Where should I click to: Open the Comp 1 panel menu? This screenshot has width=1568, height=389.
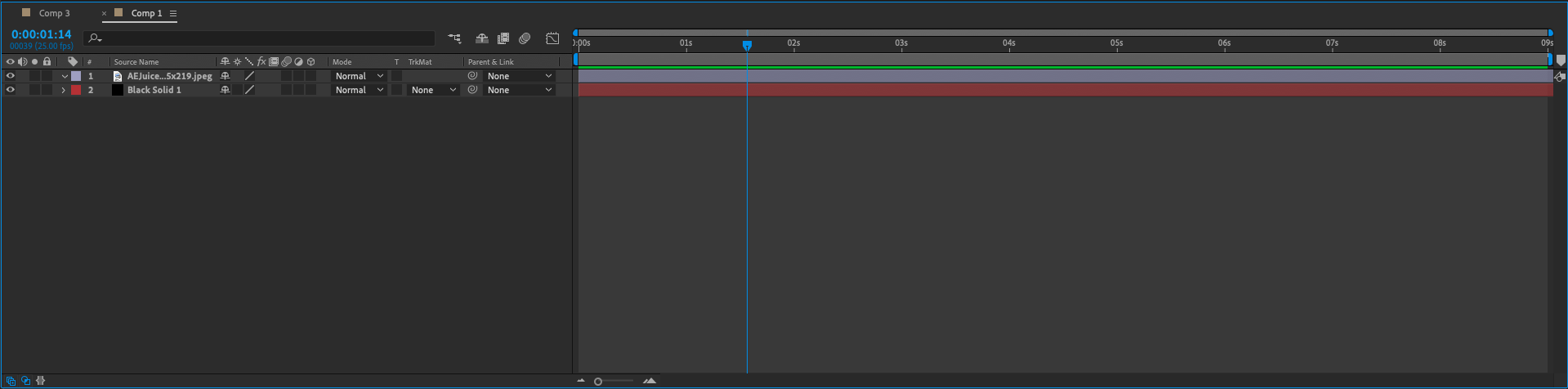point(173,14)
